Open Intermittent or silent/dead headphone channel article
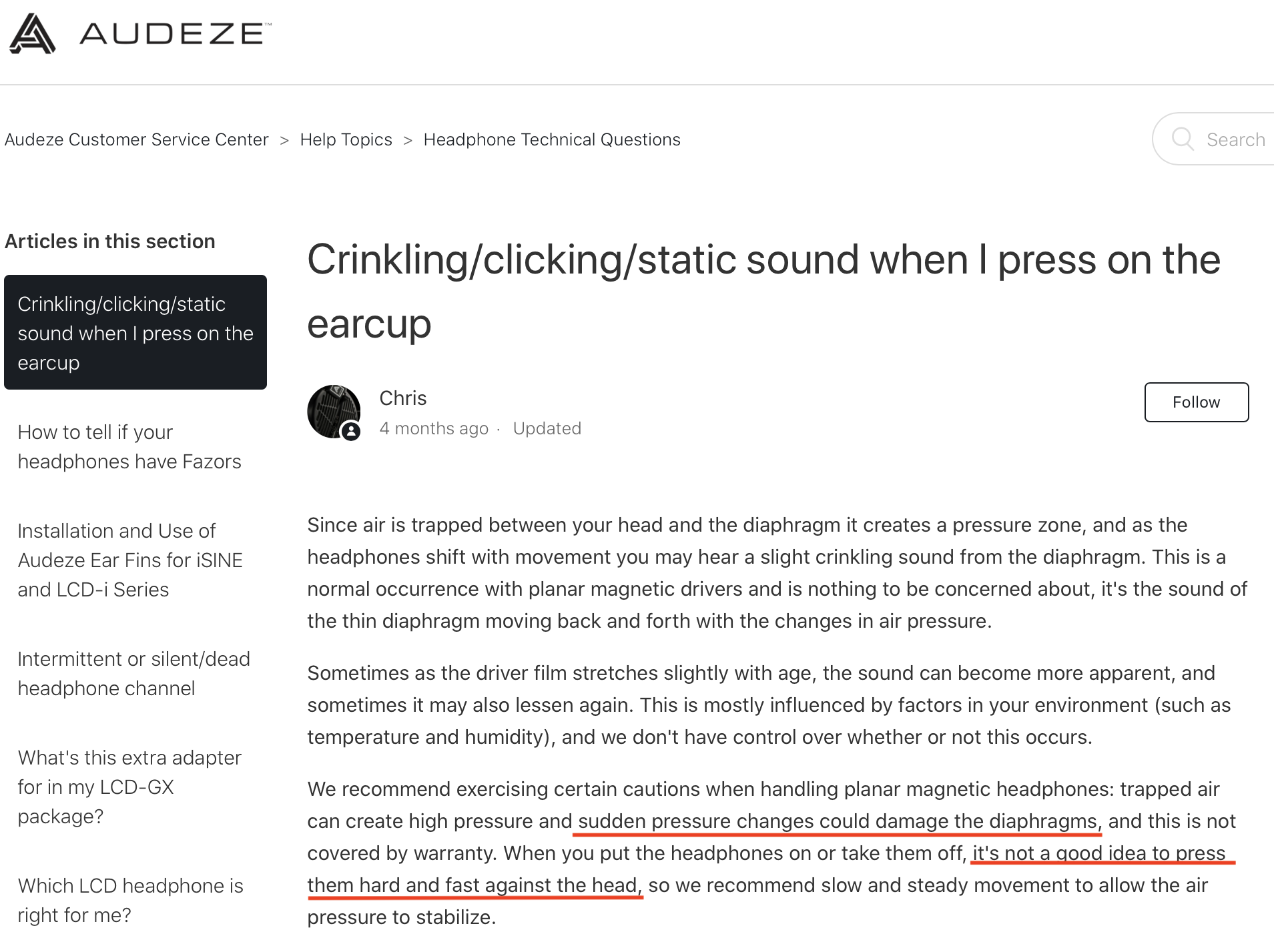 (x=134, y=674)
